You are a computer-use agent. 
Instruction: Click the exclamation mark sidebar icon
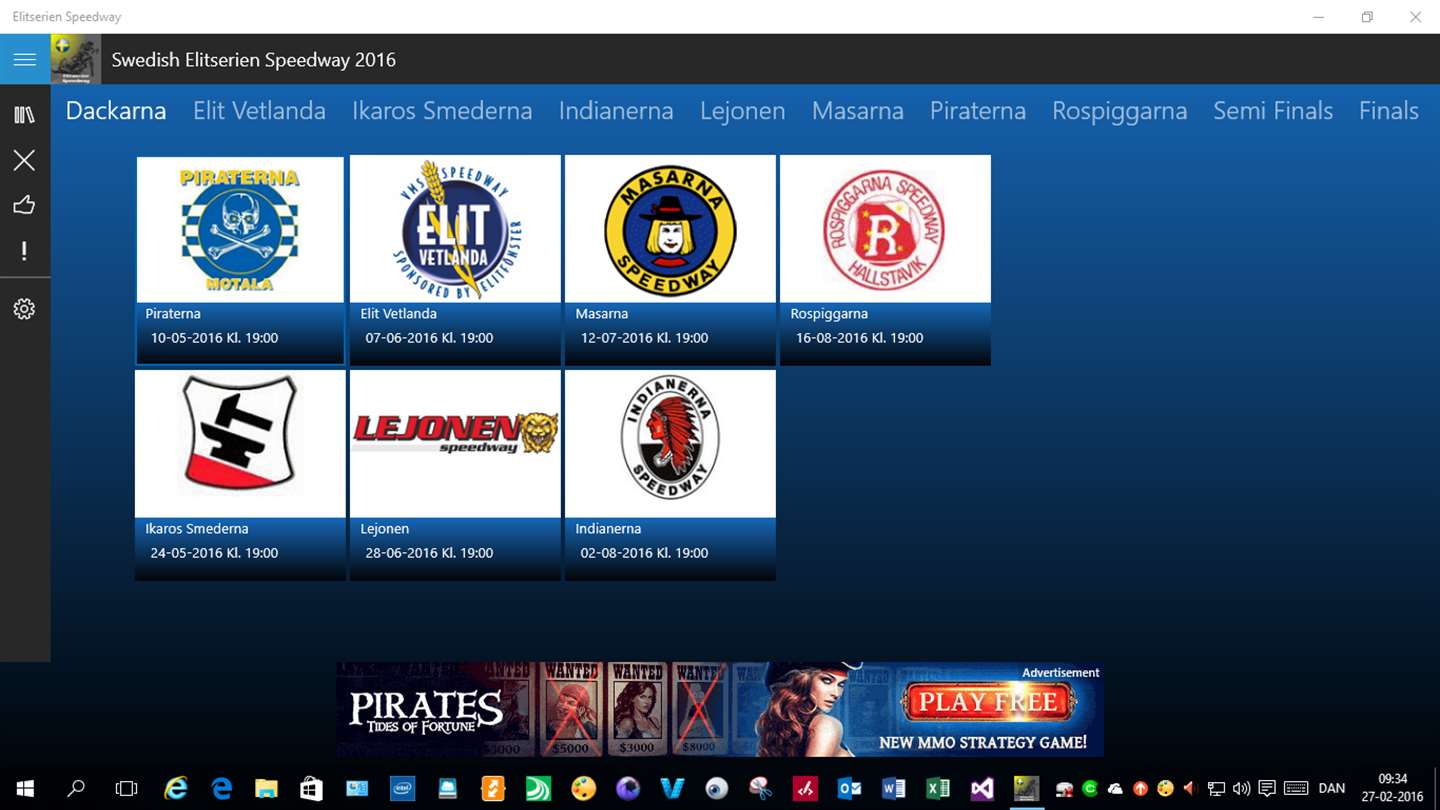[x=25, y=251]
